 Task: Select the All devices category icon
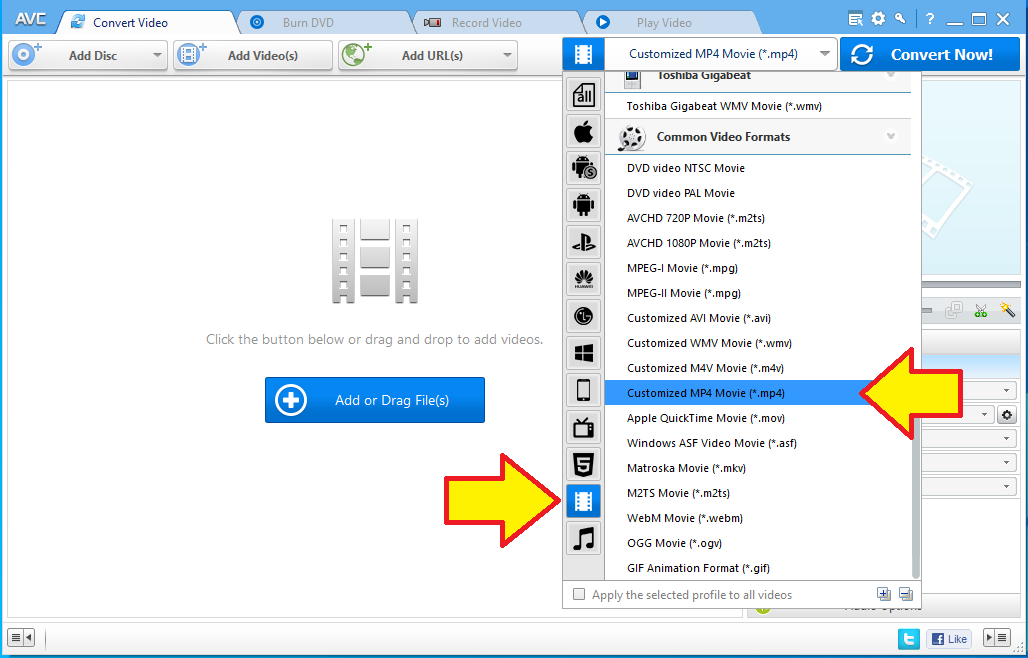point(583,94)
